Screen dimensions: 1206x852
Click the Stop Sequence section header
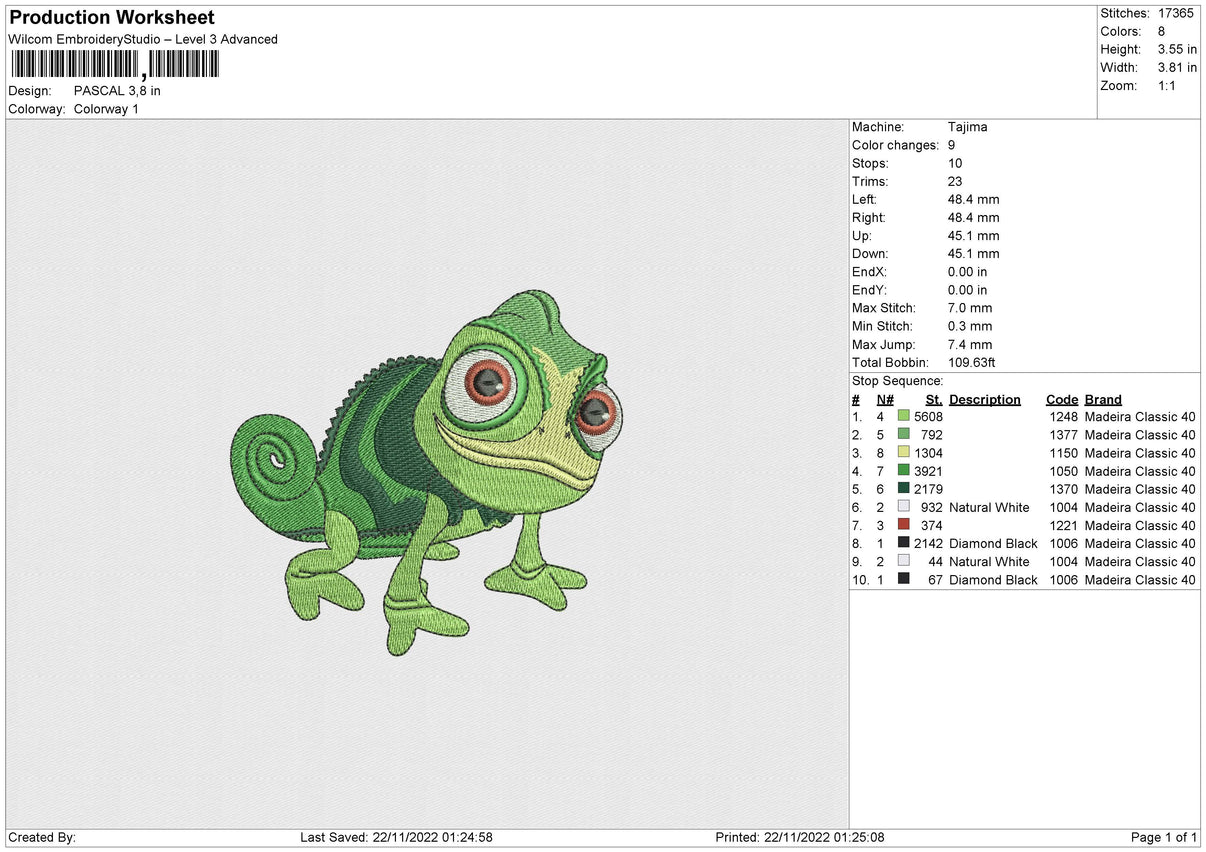coord(897,381)
